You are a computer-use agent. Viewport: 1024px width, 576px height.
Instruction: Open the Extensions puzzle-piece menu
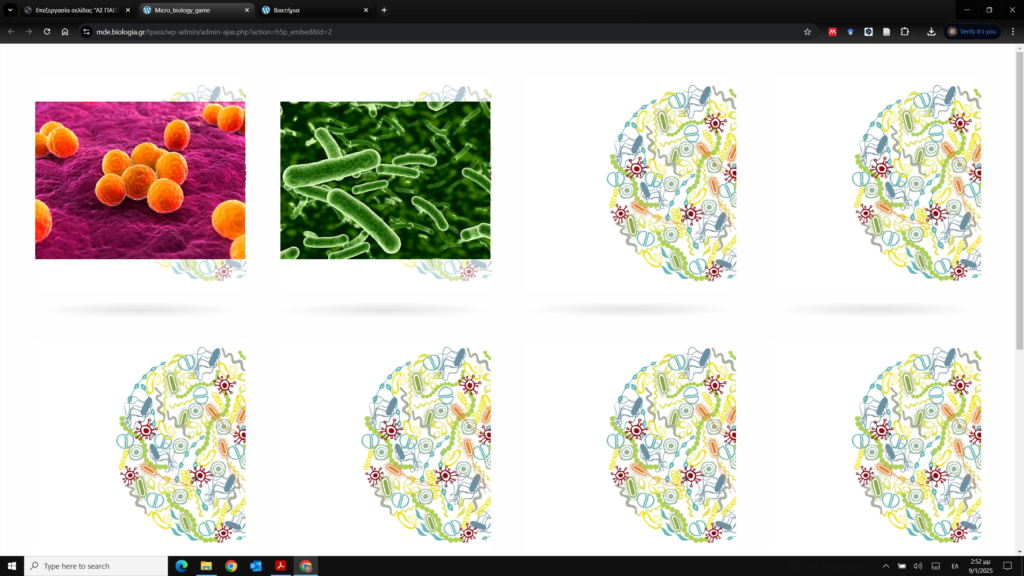point(904,31)
